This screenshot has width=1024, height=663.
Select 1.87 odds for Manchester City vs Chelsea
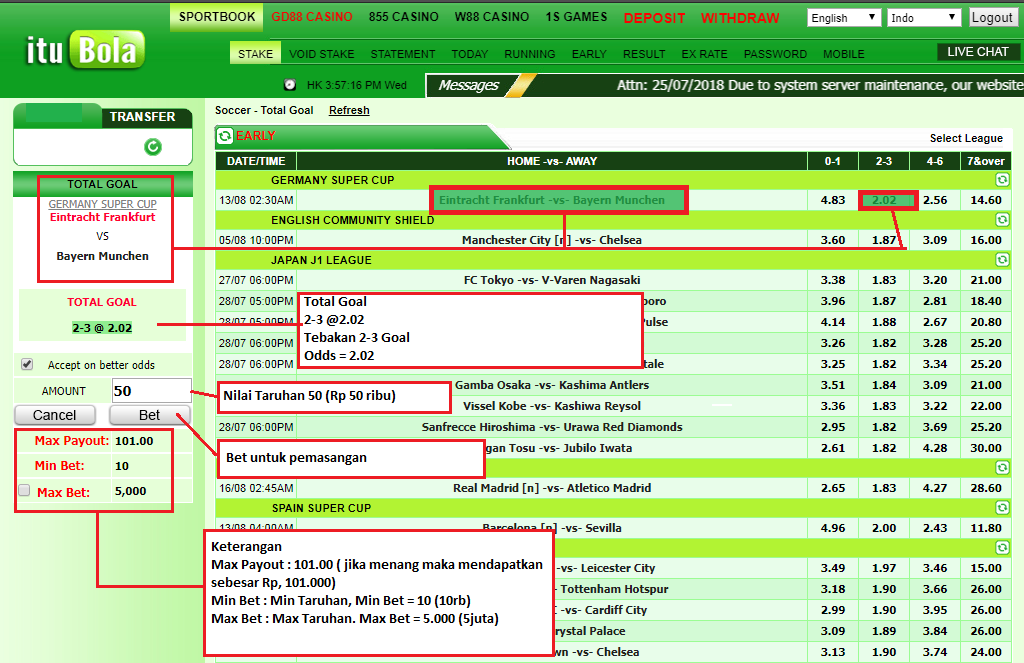pyautogui.click(x=884, y=240)
